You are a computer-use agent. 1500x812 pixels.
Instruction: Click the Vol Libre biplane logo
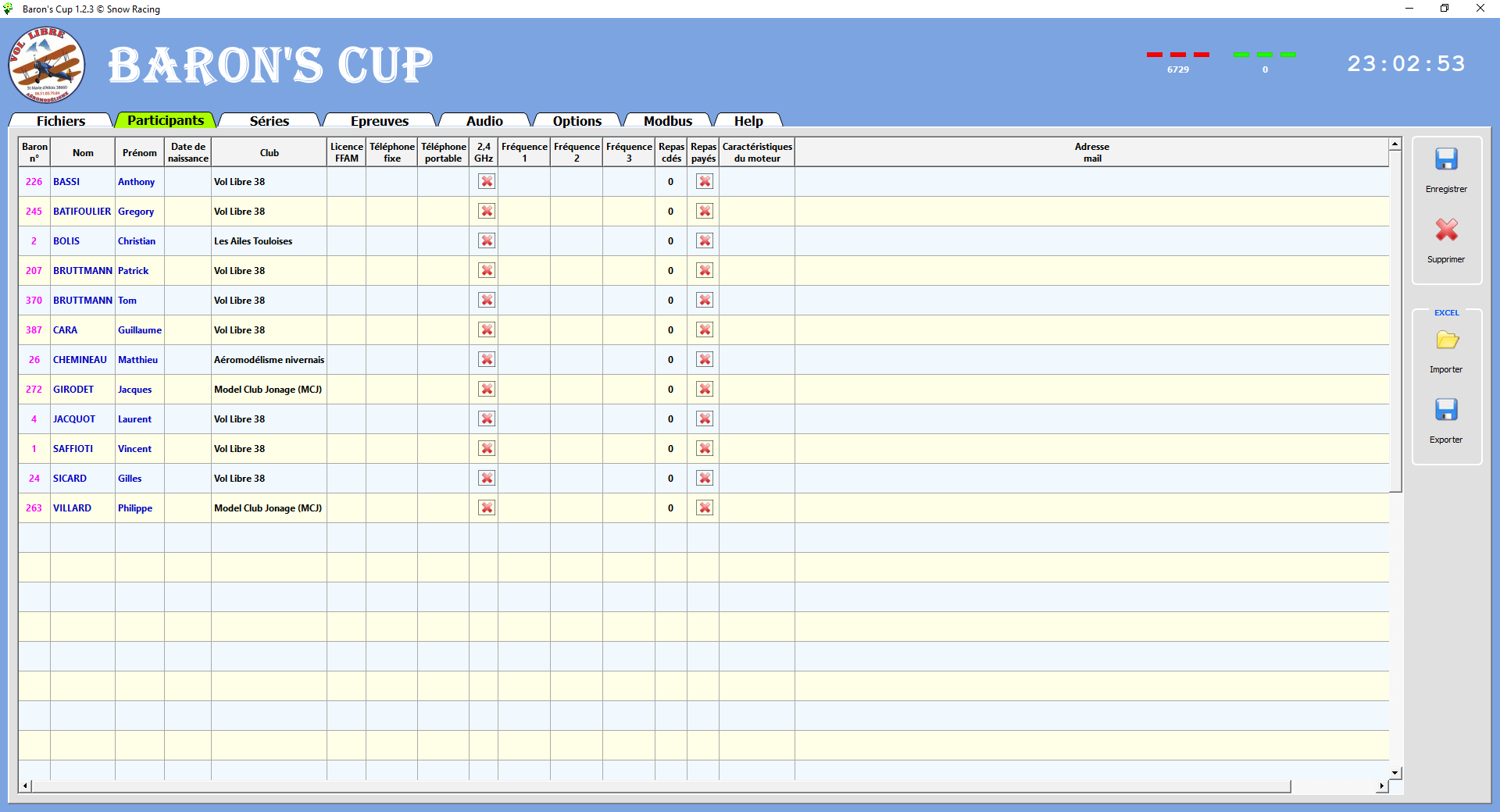click(x=47, y=65)
